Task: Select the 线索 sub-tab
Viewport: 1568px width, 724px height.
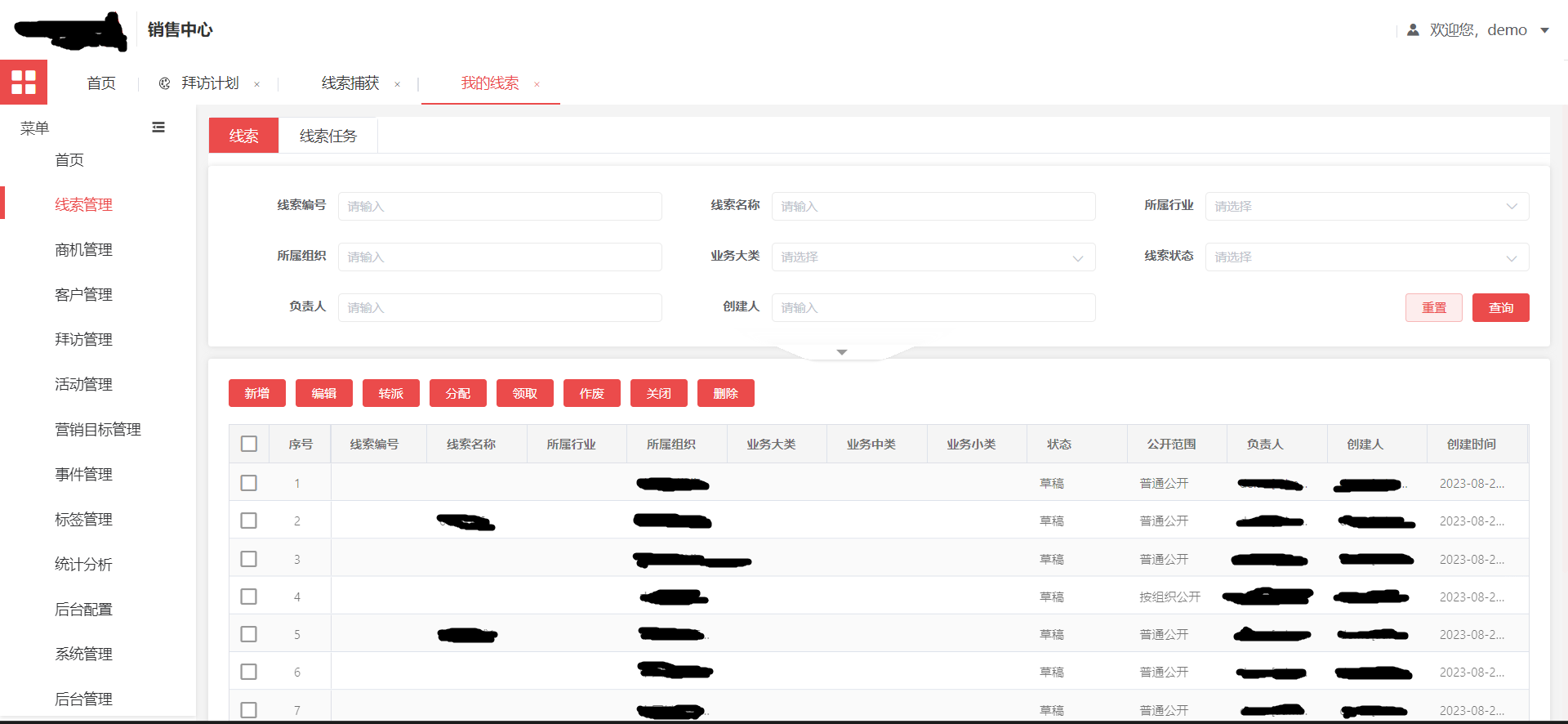Action: 243,136
